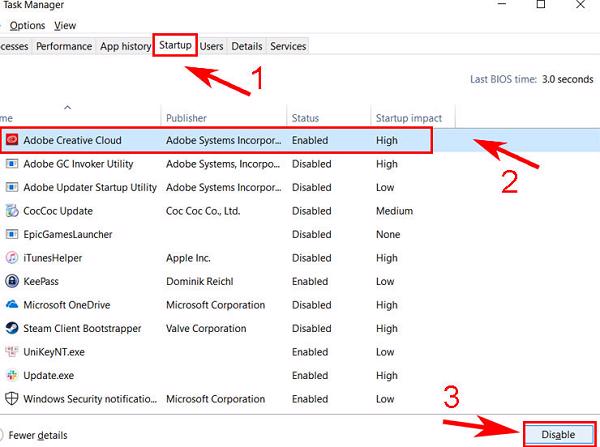Switch to the Performance tab

coord(64,46)
